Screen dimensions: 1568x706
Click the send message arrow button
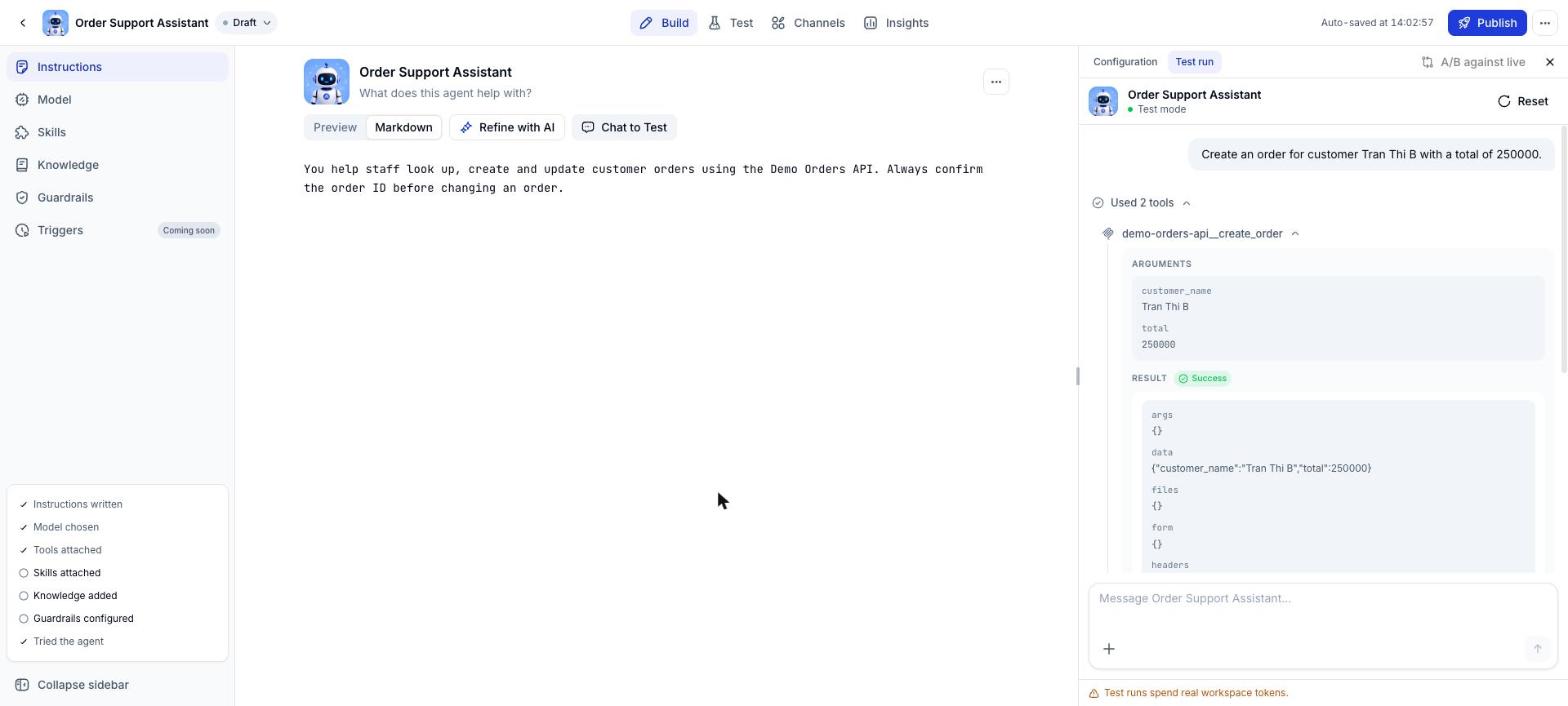(x=1537, y=649)
